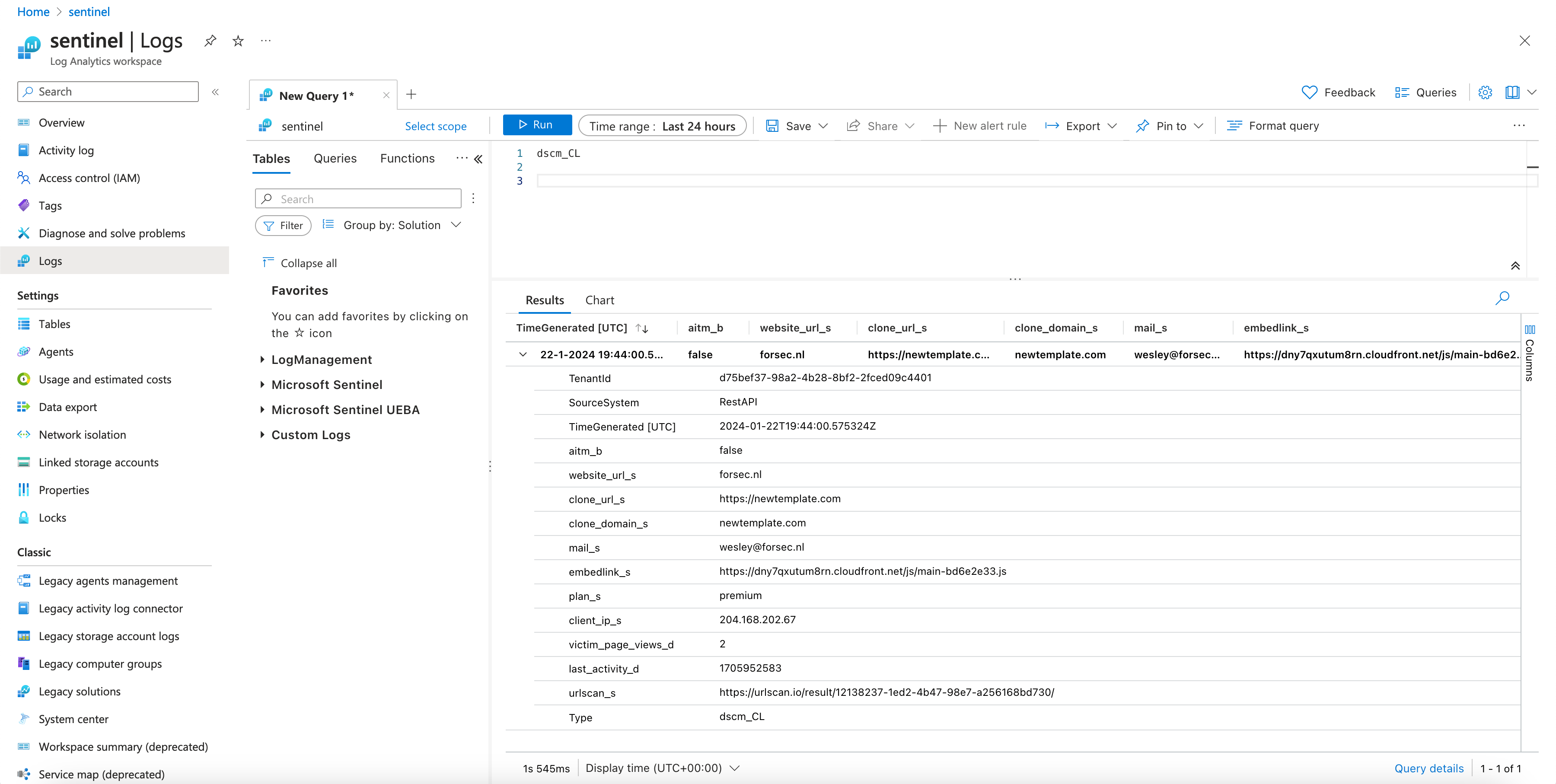The height and width of the screenshot is (784, 1556).
Task: Toggle sort on TimeGenerated column
Action: click(x=641, y=328)
